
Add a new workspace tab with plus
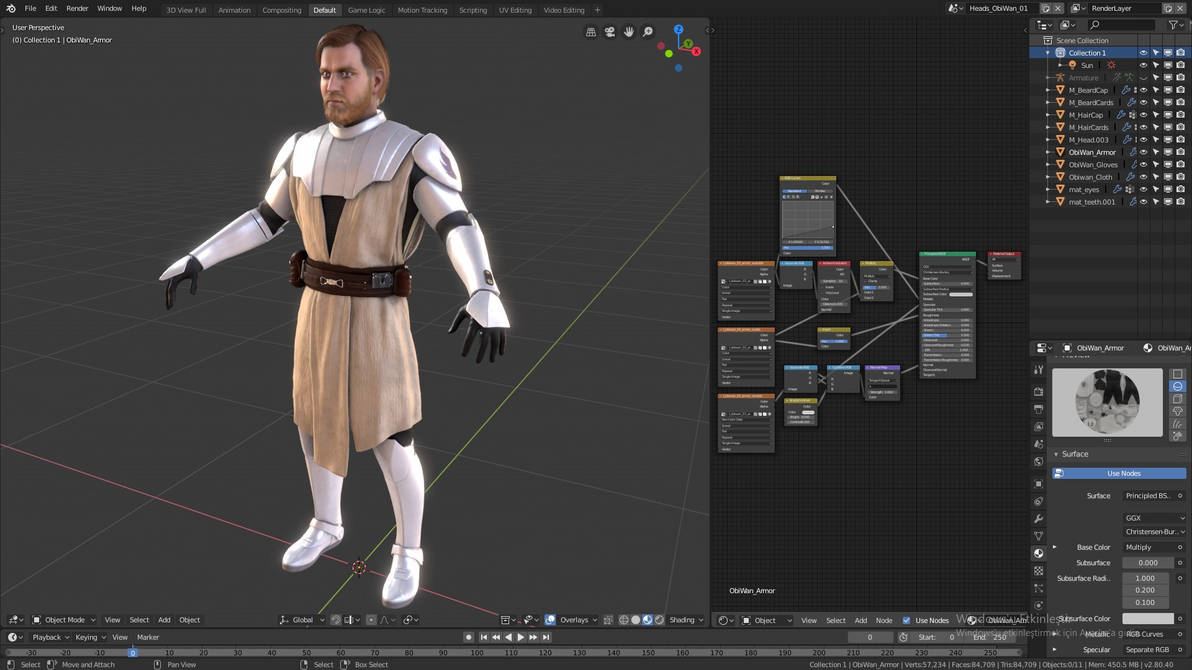pyautogui.click(x=598, y=10)
